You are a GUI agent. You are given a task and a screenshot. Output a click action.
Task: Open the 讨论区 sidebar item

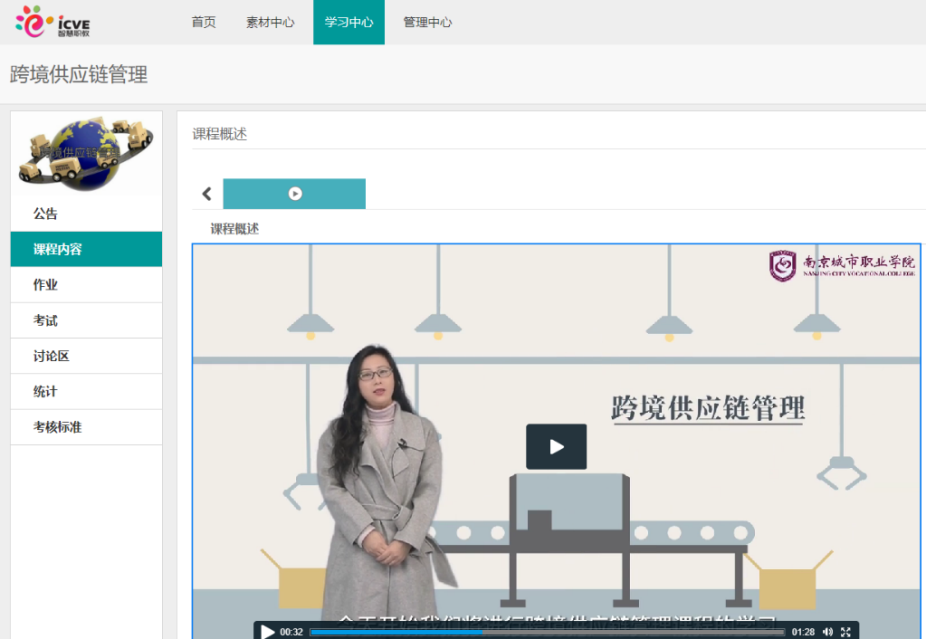click(x=51, y=356)
